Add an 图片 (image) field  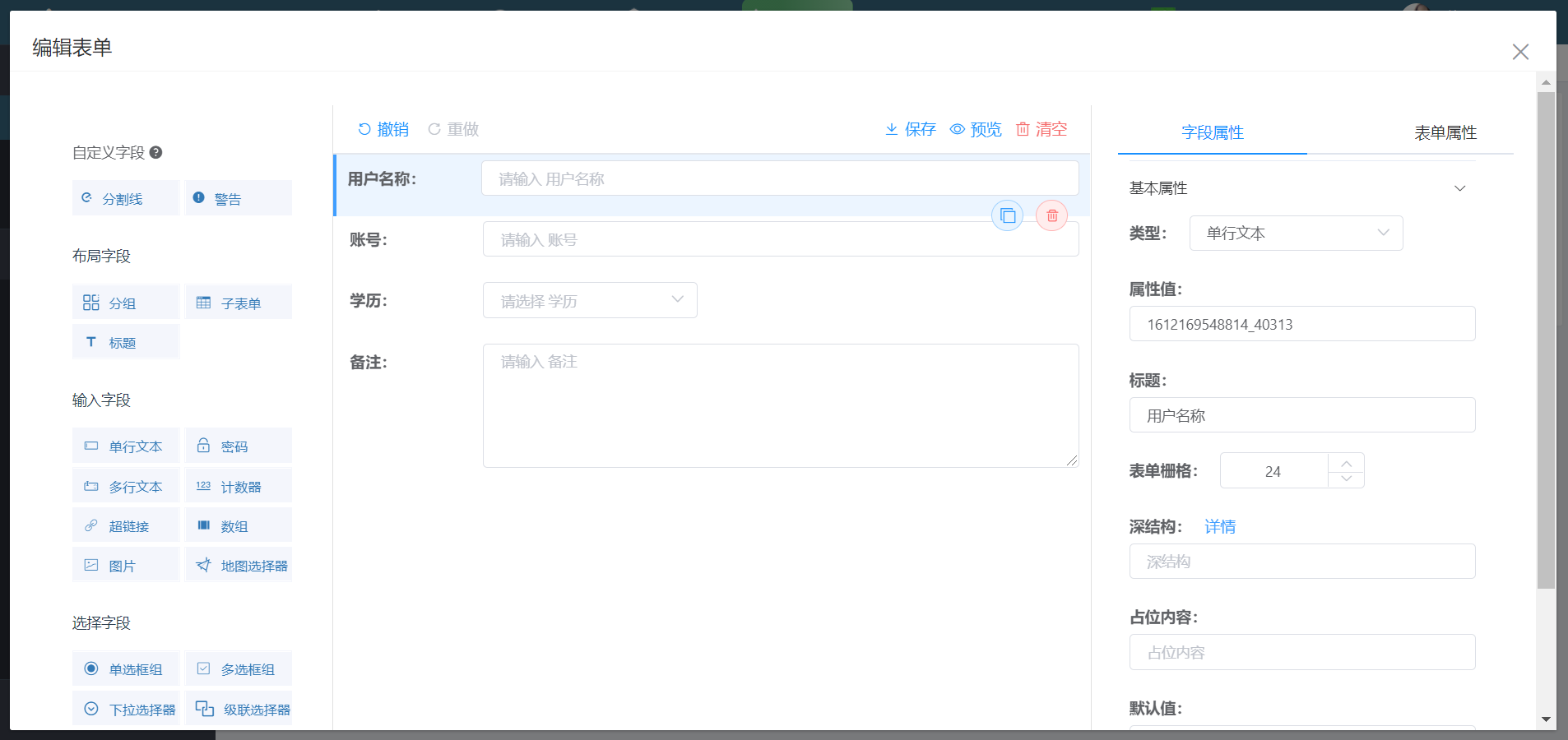(x=125, y=564)
